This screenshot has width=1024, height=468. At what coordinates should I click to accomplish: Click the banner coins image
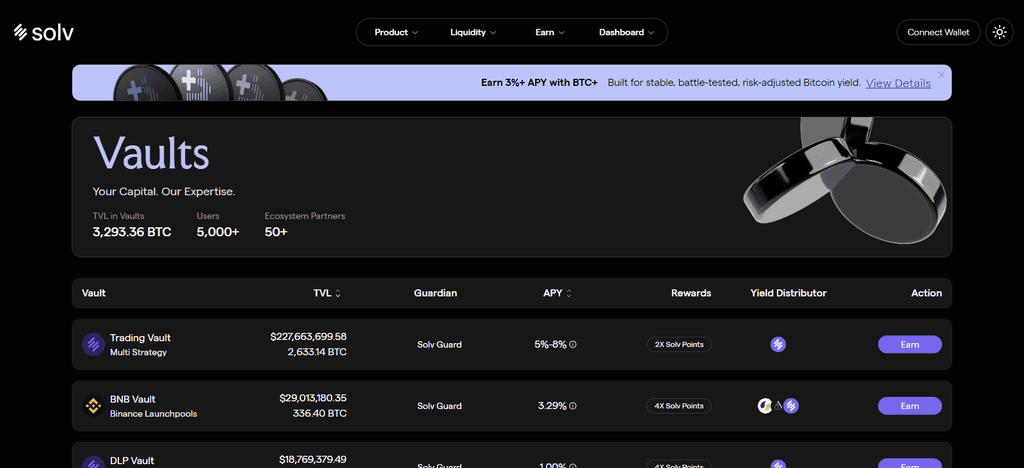click(221, 82)
